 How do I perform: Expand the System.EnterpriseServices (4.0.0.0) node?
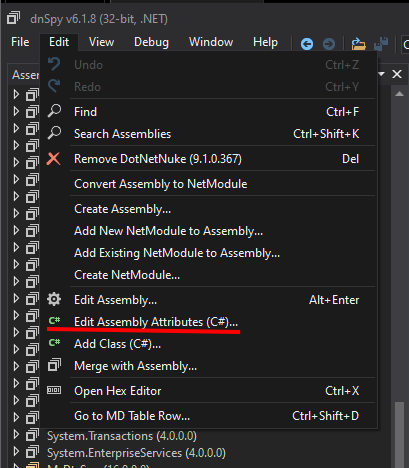click(16, 451)
